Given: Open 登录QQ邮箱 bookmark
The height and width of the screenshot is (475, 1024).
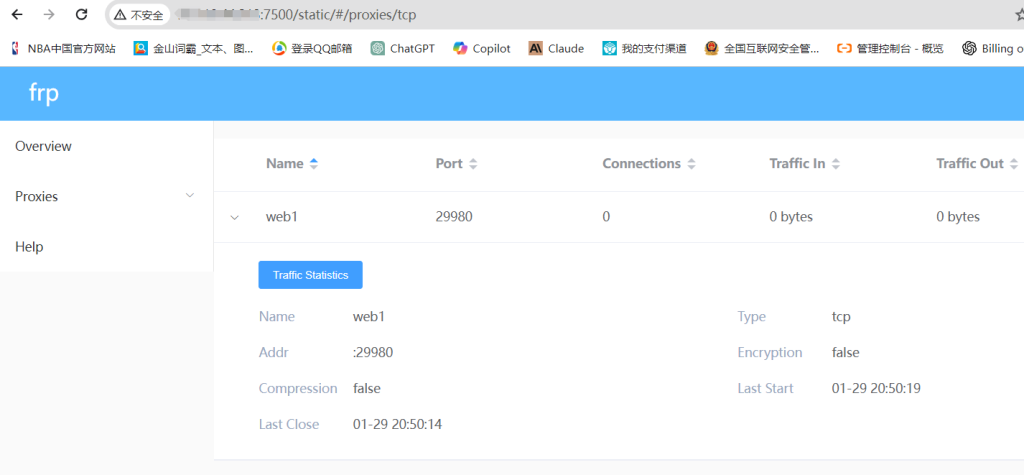Looking at the screenshot, I should click(312, 48).
